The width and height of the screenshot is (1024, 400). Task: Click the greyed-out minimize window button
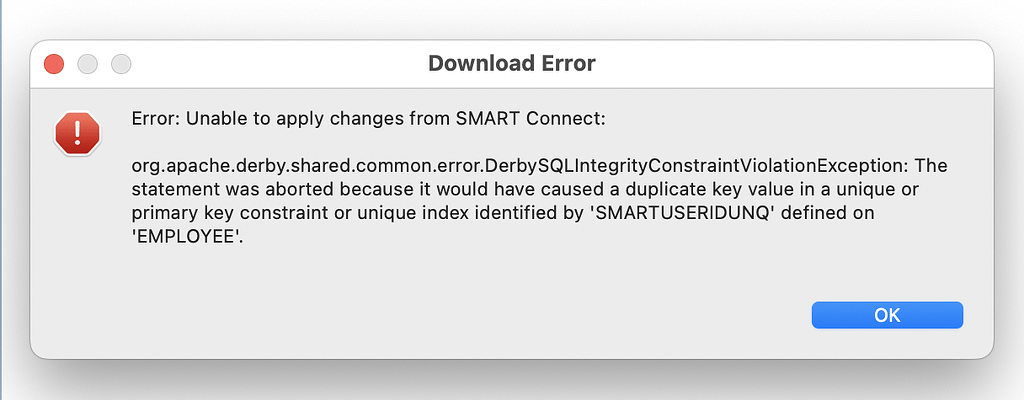click(88, 64)
